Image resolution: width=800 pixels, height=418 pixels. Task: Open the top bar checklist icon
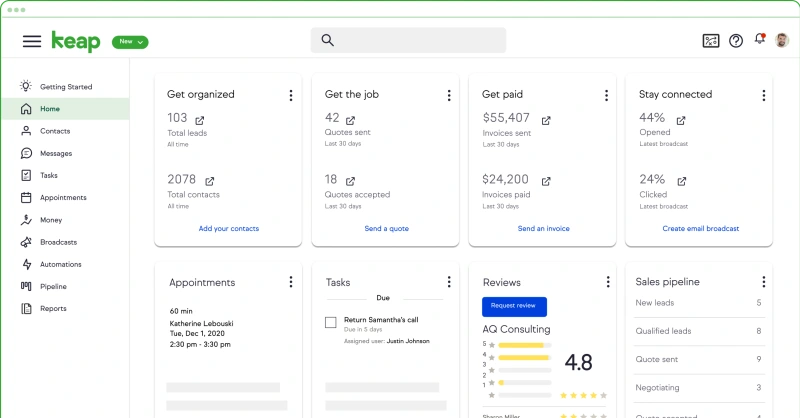[x=711, y=41]
